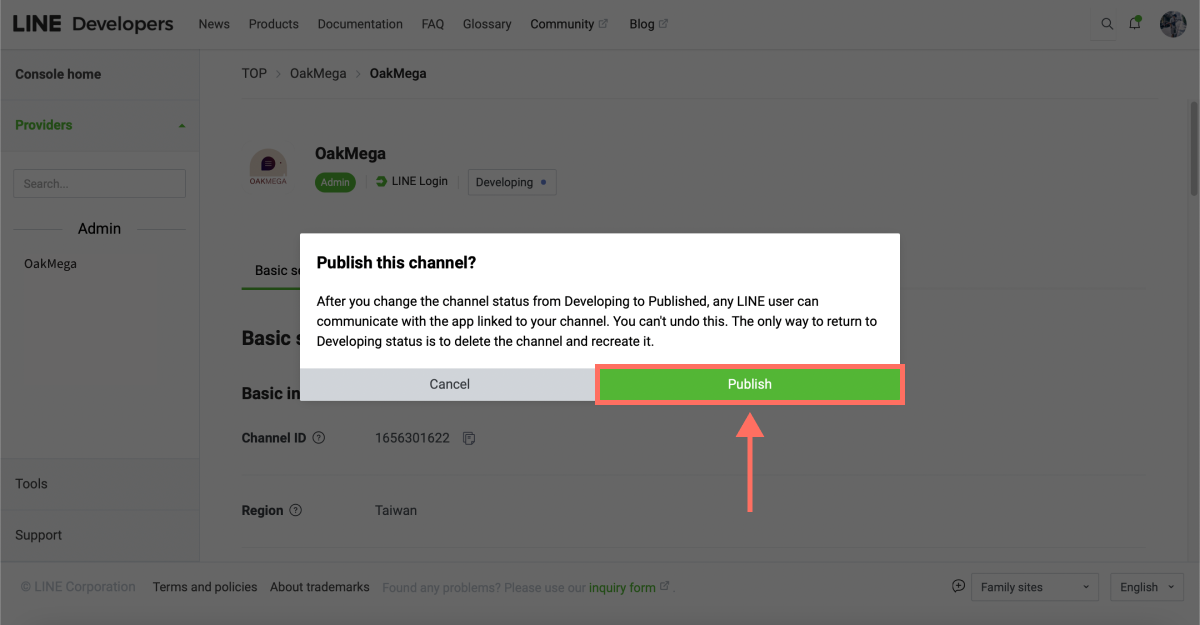Click the search magnifier icon

coord(1106,24)
